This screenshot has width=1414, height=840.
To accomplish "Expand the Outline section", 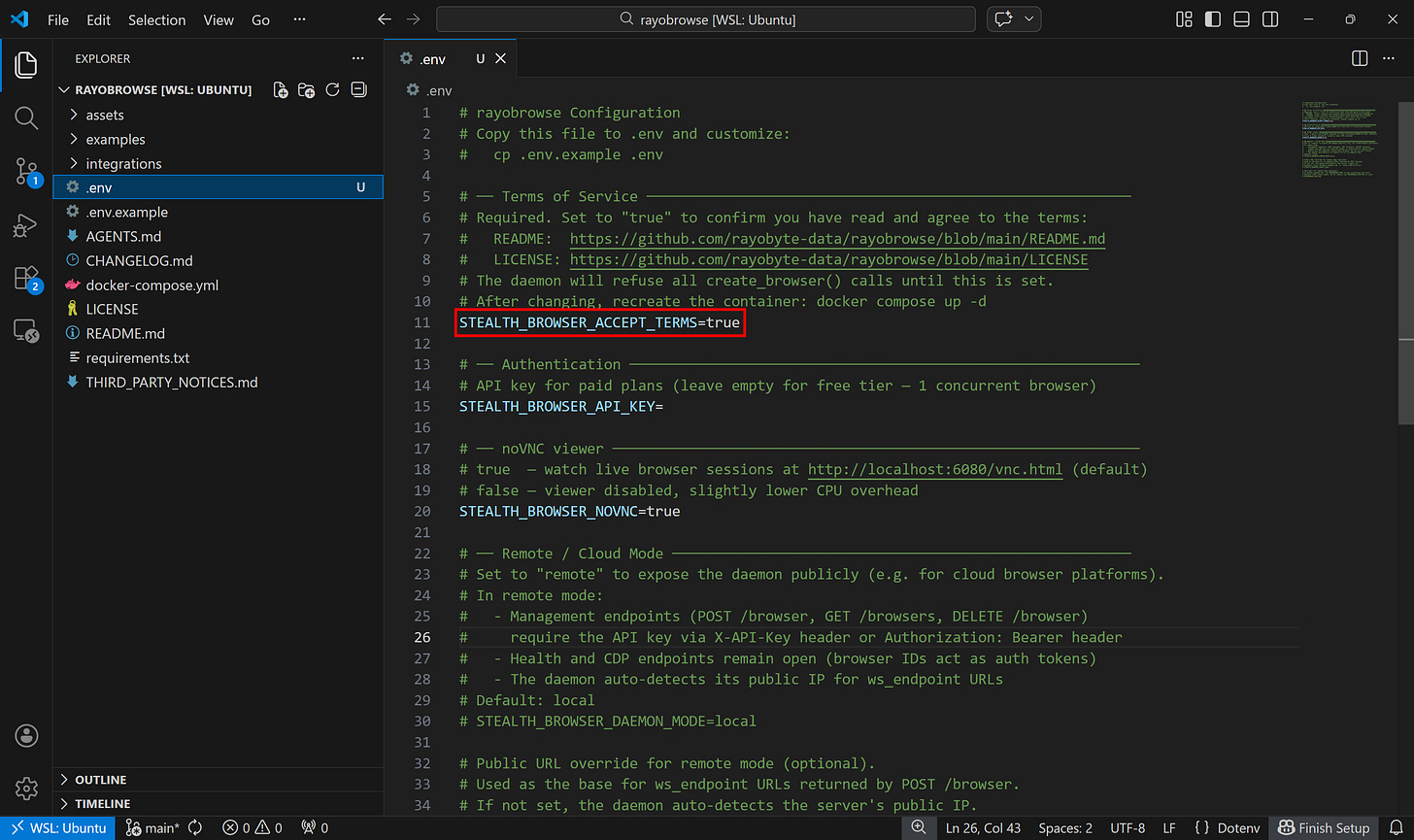I will tap(101, 779).
